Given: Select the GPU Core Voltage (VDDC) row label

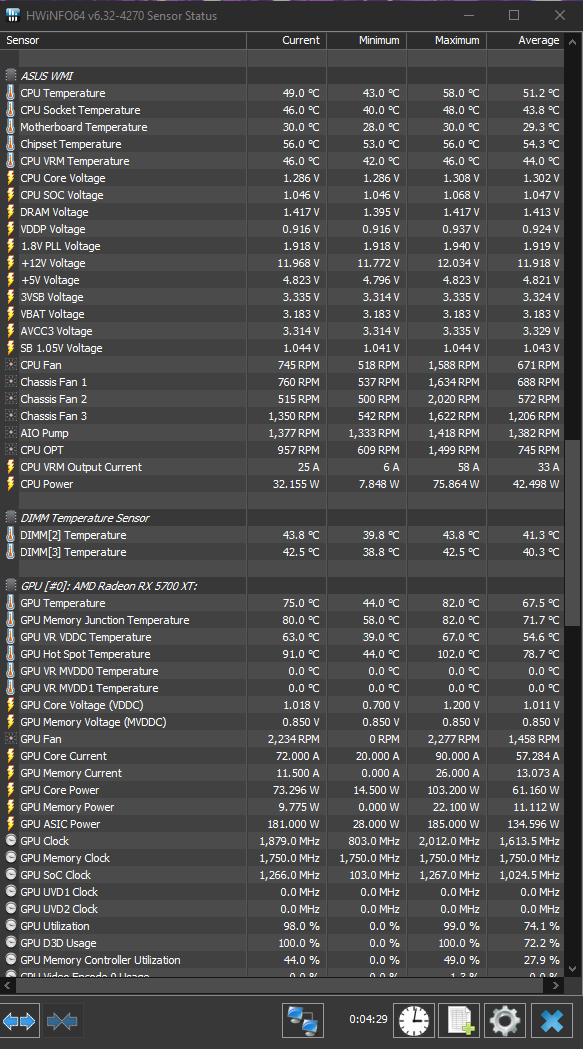Looking at the screenshot, I should click(x=82, y=704).
